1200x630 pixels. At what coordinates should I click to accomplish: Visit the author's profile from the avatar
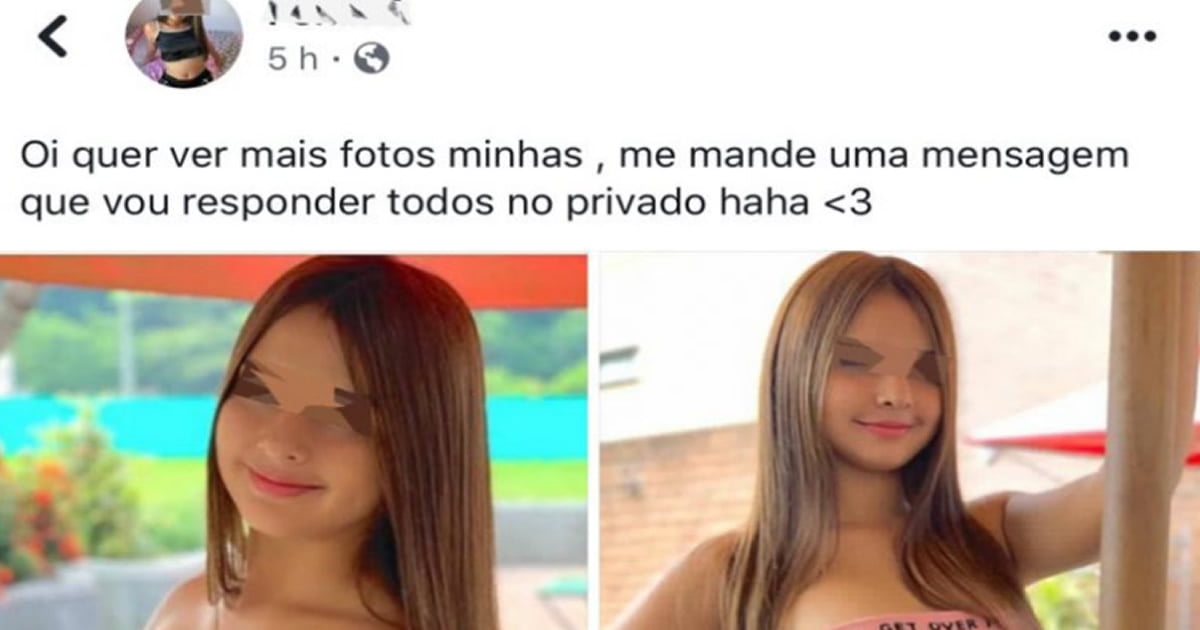[184, 41]
